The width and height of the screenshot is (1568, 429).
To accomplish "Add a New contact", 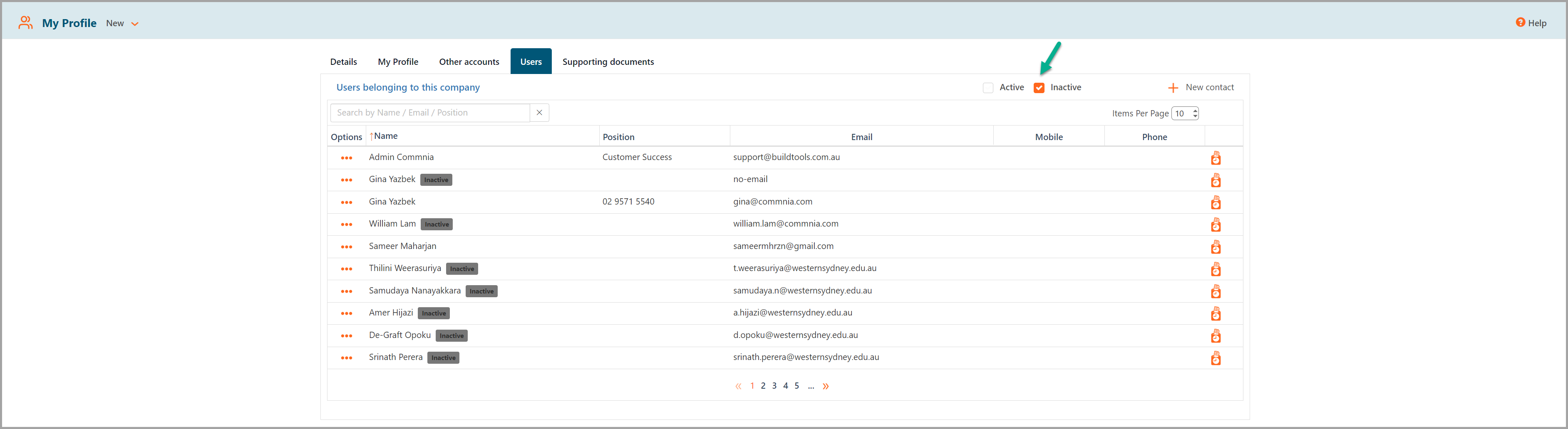I will 1201,87.
